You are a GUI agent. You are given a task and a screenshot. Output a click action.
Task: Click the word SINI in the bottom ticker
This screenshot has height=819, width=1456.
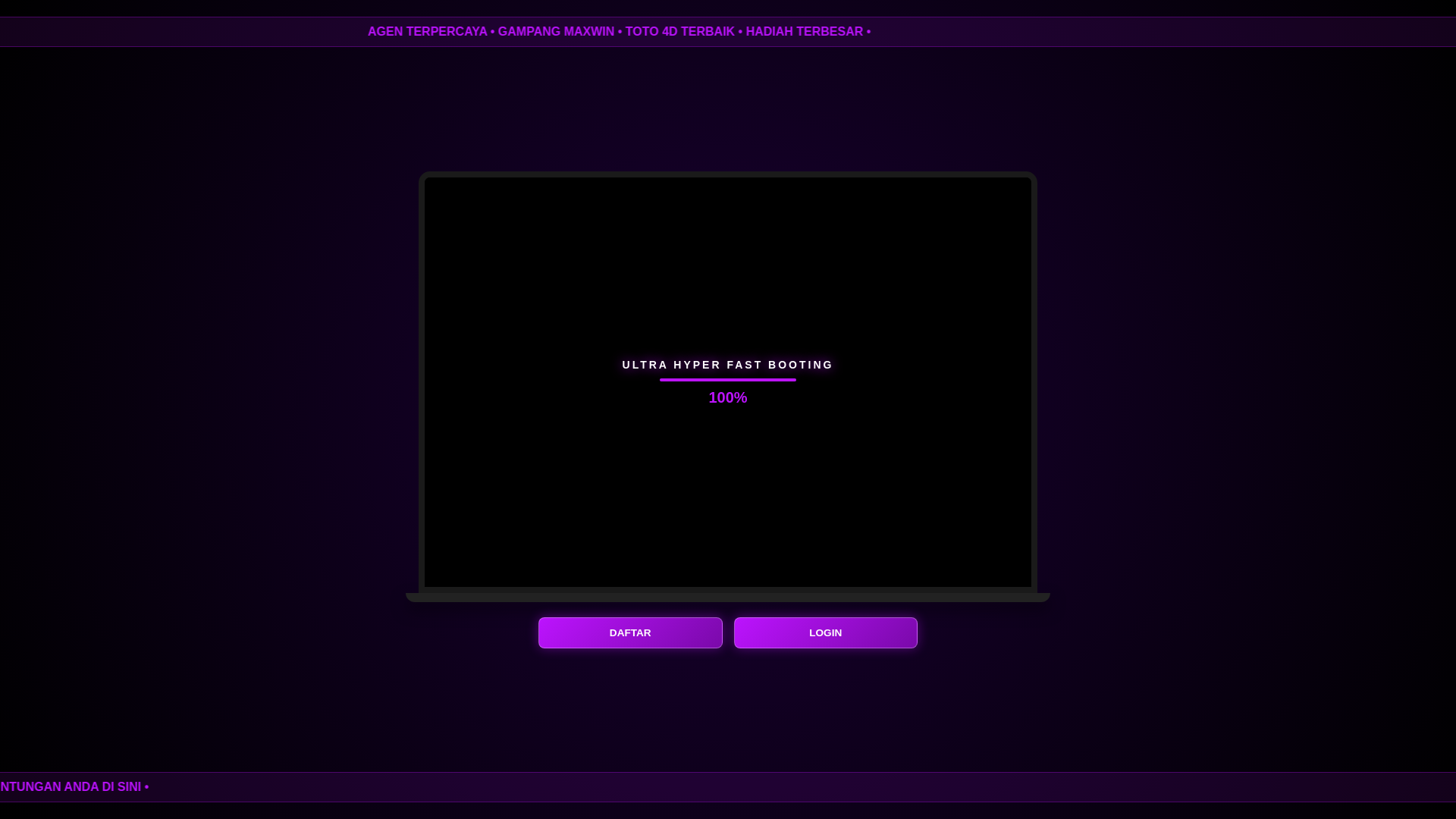[129, 787]
